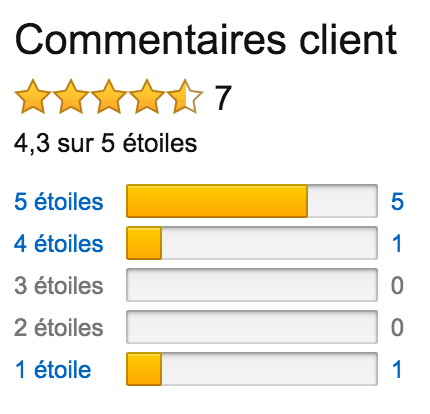Click the empty 3 étoiles bar
The width and height of the screenshot is (430, 414).
point(252,285)
